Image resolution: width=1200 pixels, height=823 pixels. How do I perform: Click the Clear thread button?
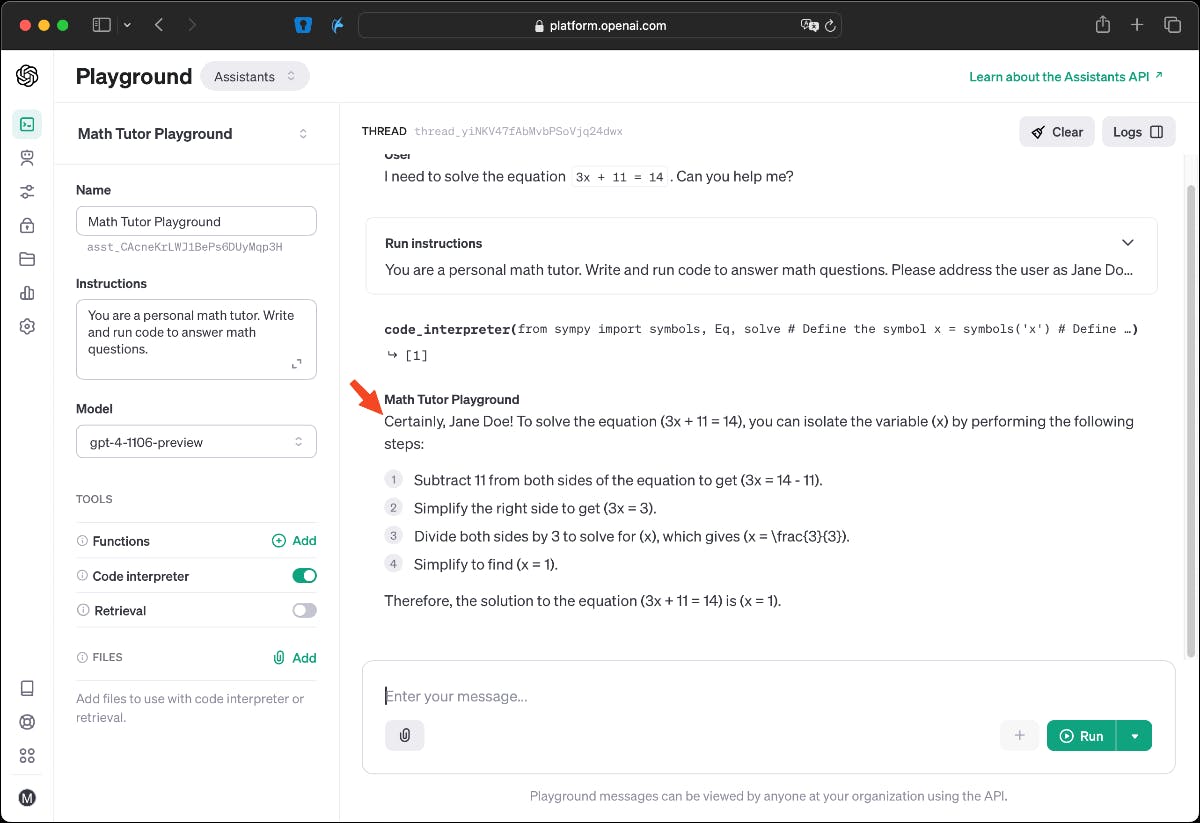point(1057,132)
